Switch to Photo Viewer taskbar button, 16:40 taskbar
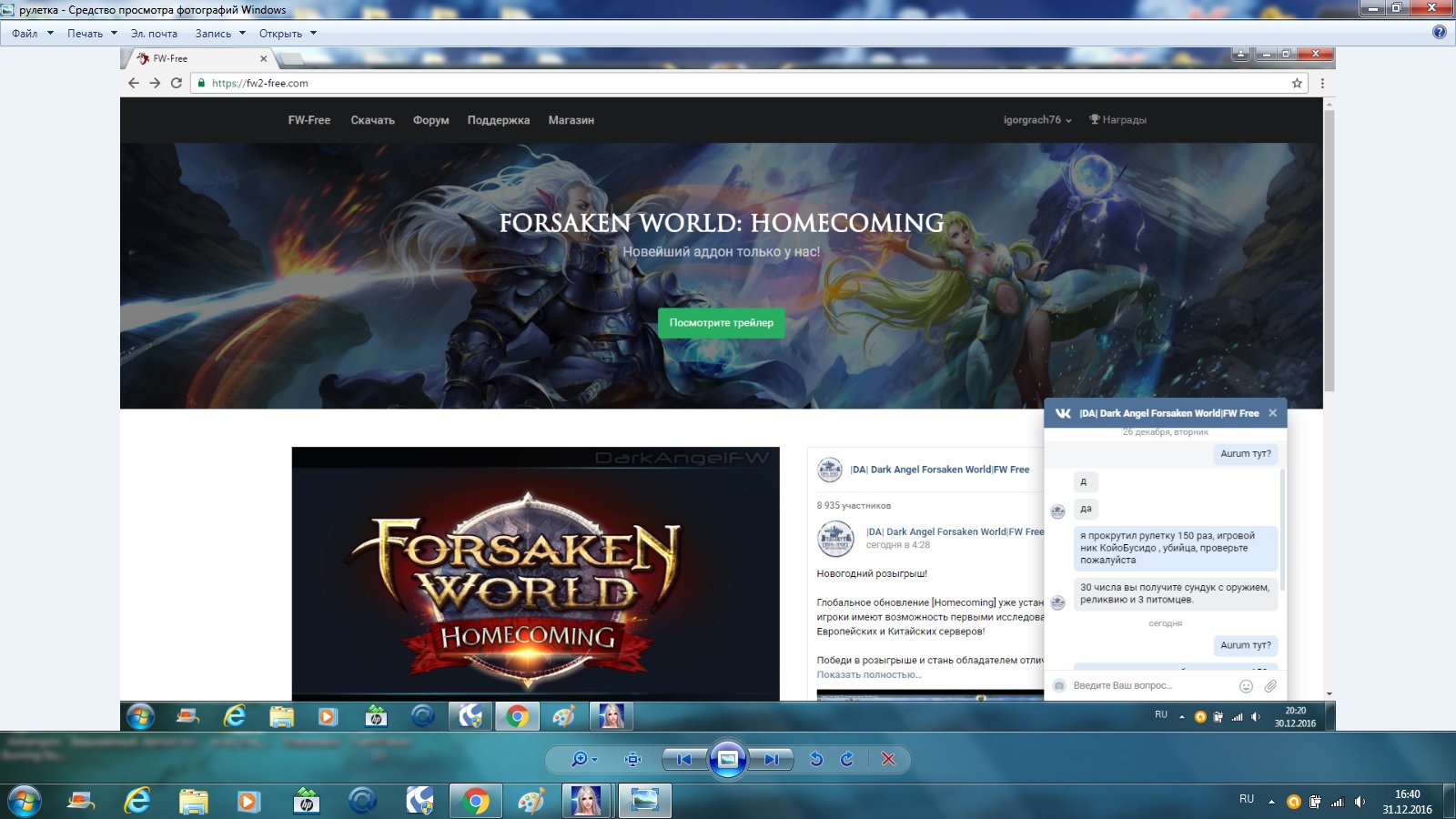 click(644, 801)
